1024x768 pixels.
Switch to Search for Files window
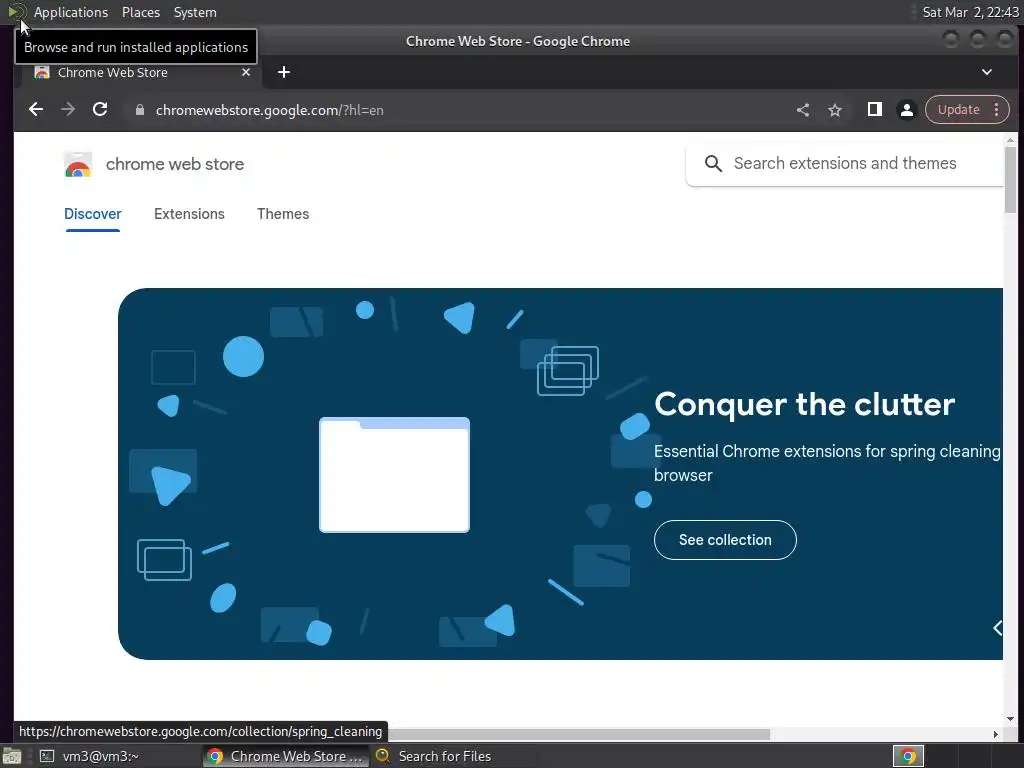[x=434, y=756]
